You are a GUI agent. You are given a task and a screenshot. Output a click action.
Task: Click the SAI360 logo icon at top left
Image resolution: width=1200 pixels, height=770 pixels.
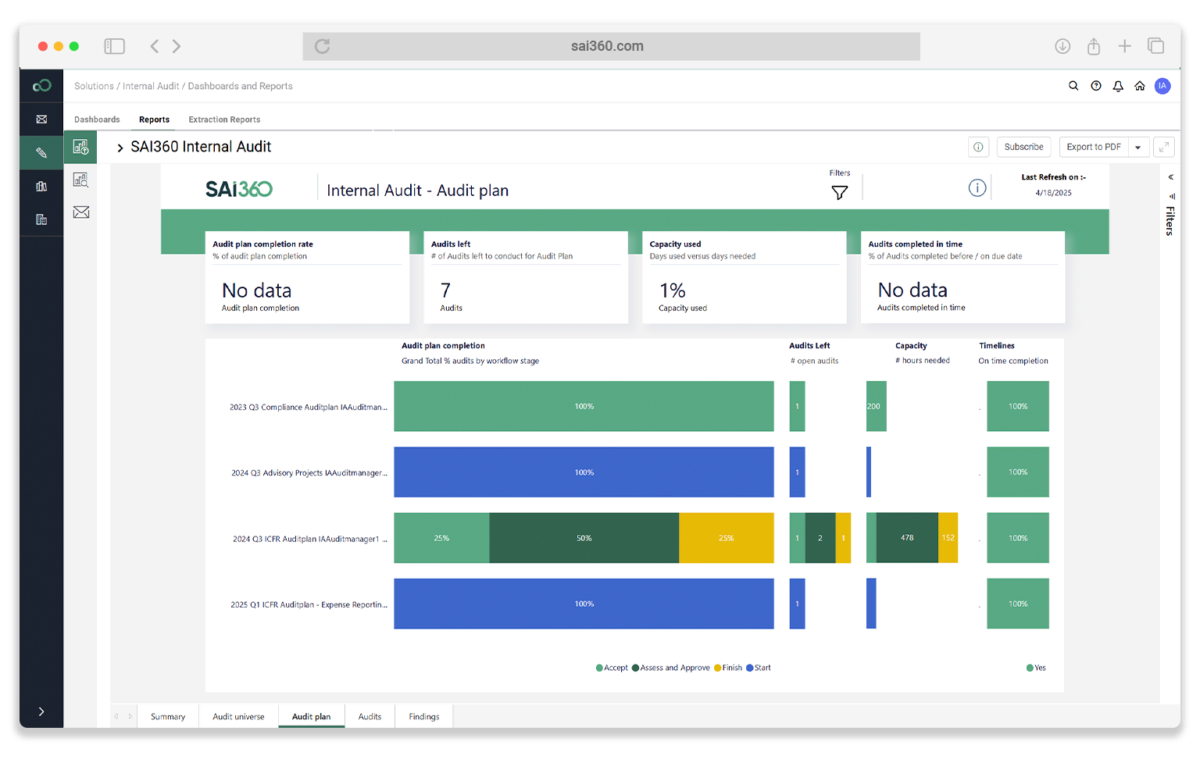41,85
